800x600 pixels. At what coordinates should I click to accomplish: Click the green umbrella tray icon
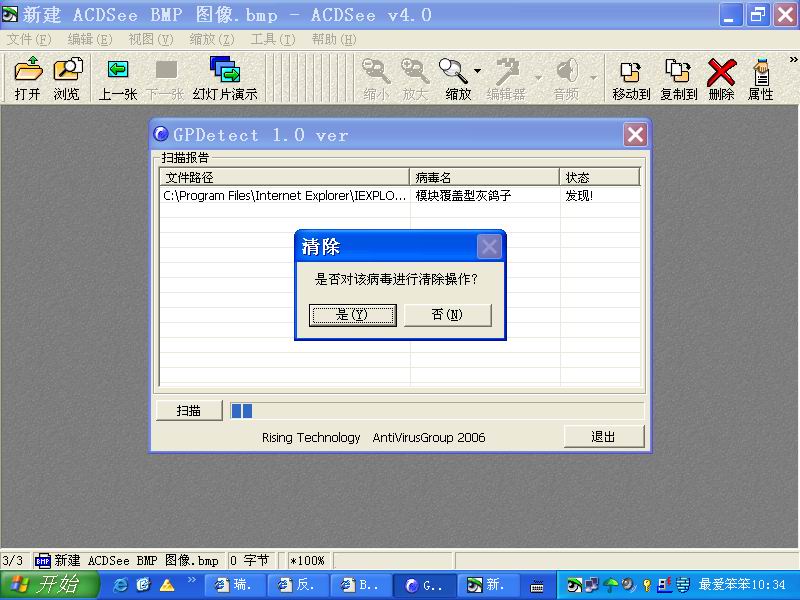(x=611, y=585)
